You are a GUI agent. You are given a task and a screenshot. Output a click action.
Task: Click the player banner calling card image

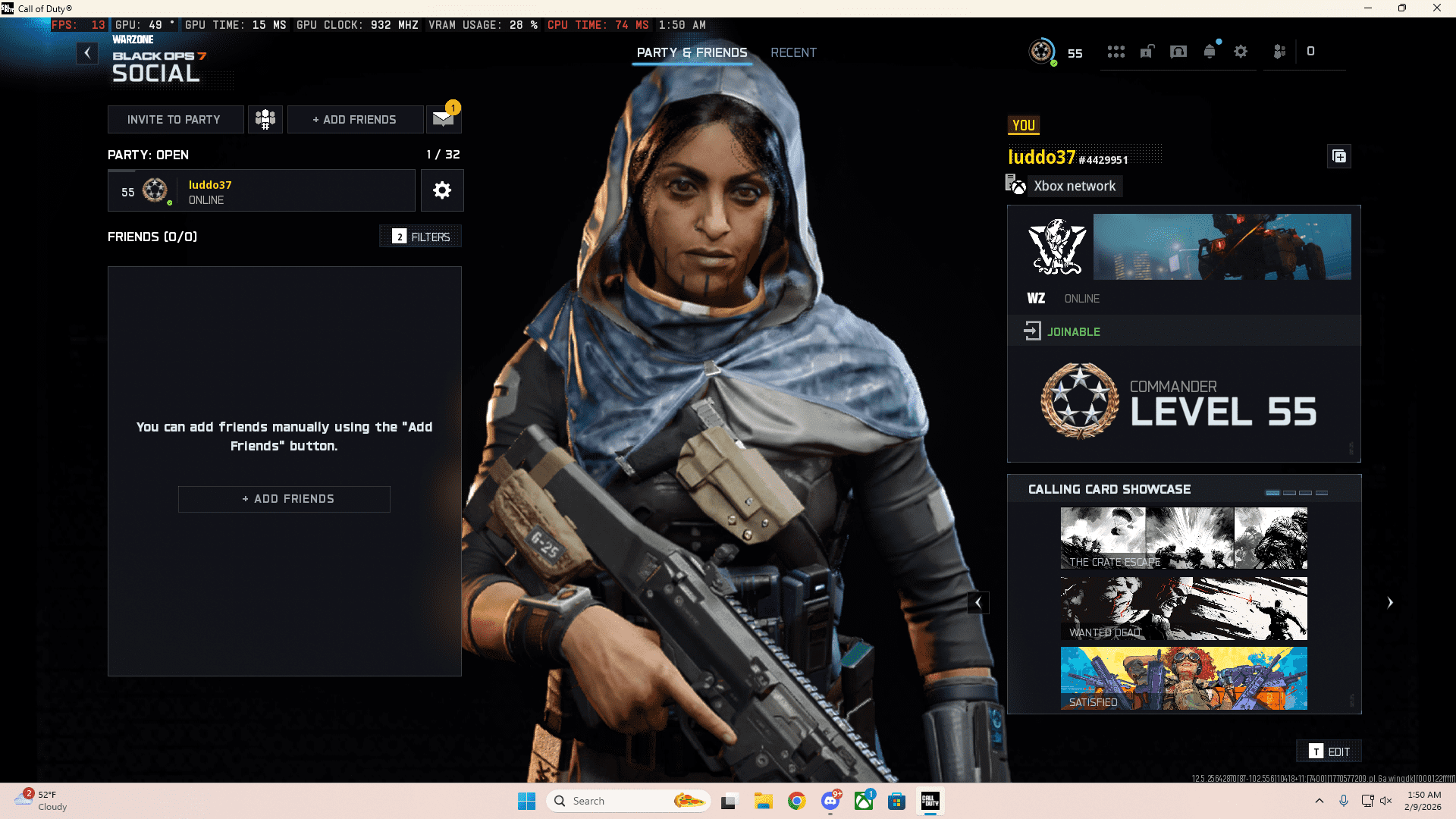point(1222,246)
